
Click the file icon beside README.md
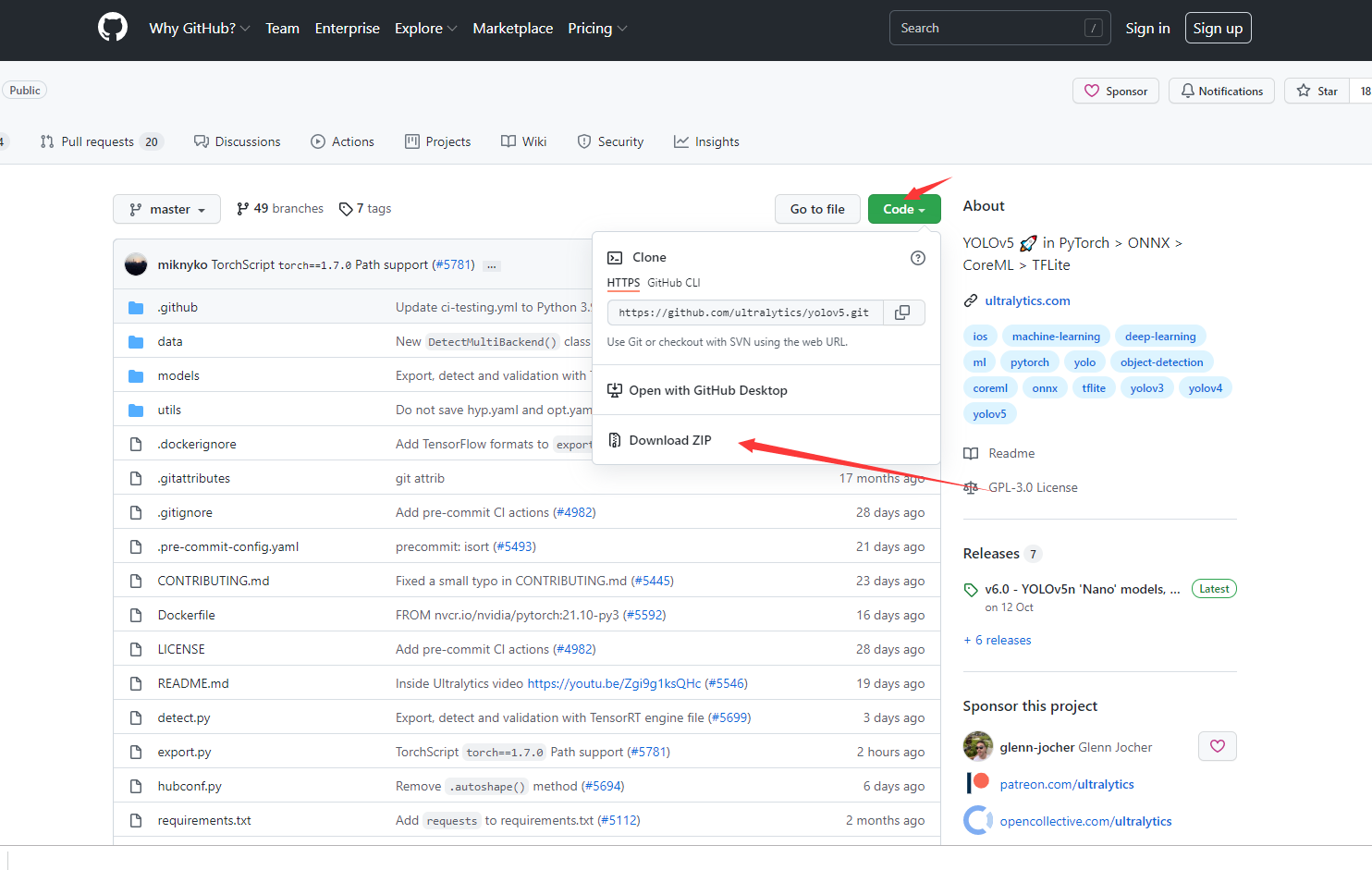click(136, 684)
